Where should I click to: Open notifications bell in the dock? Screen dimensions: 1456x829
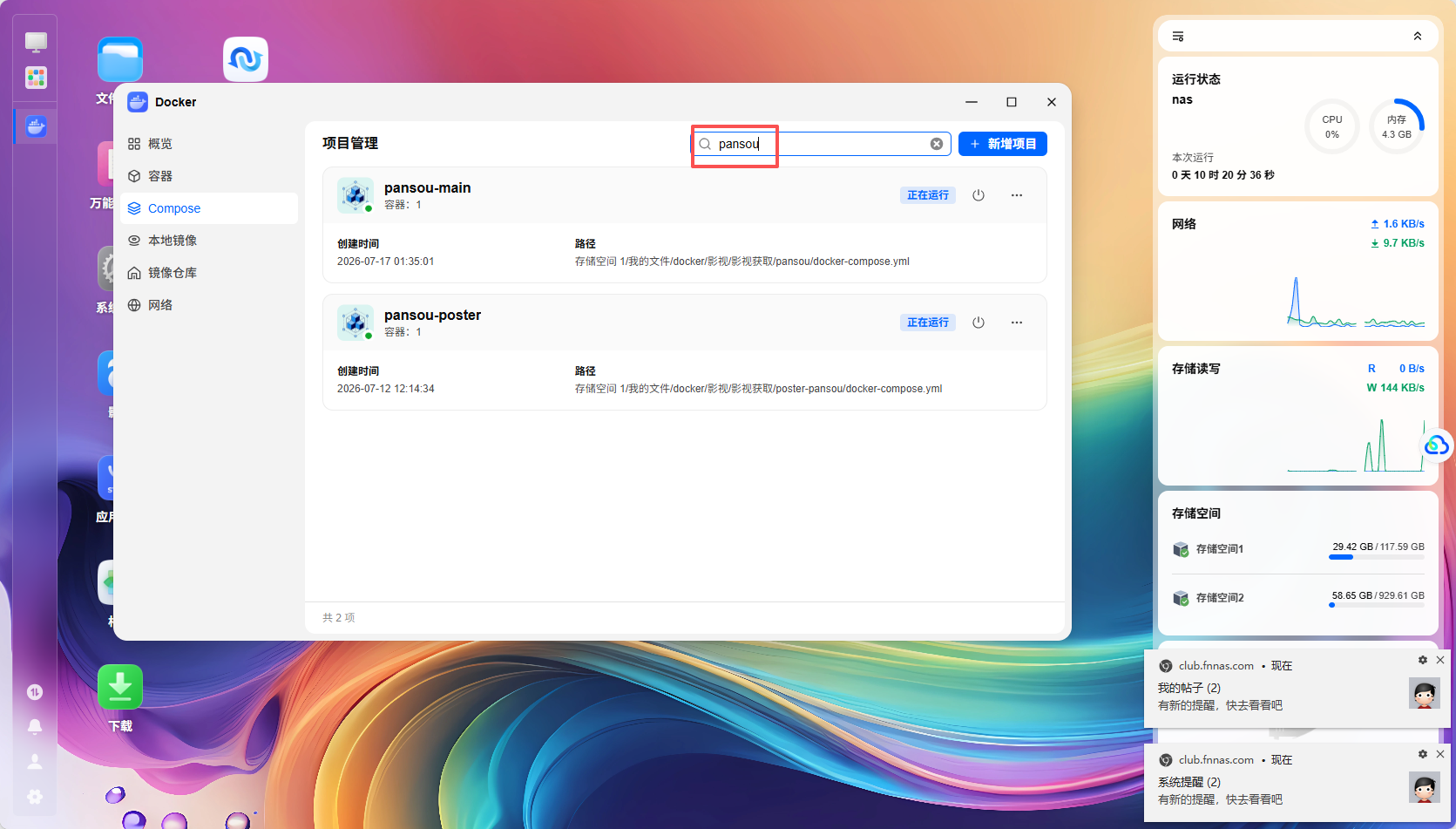click(35, 727)
